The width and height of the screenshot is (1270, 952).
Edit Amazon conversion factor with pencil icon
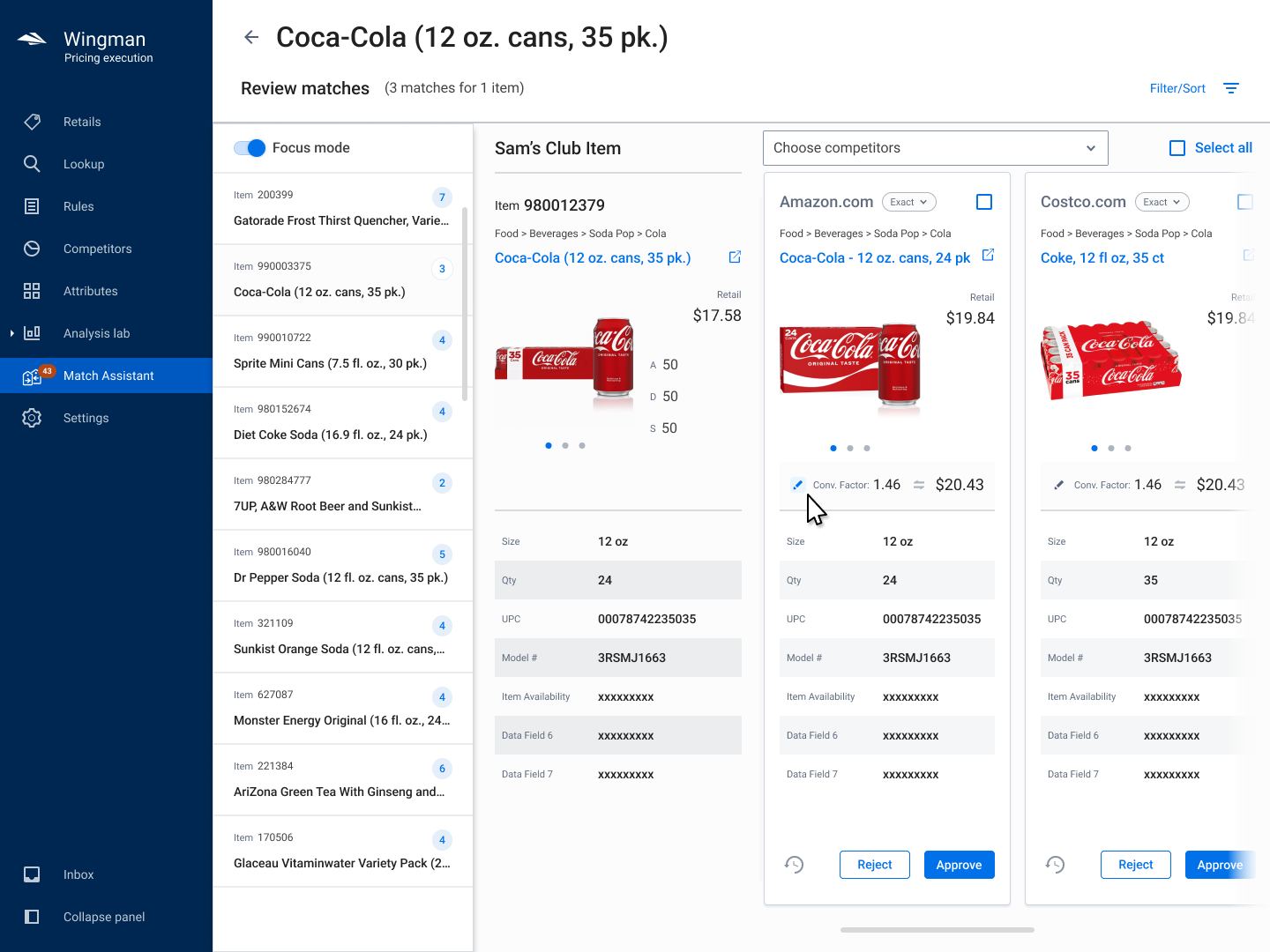797,485
